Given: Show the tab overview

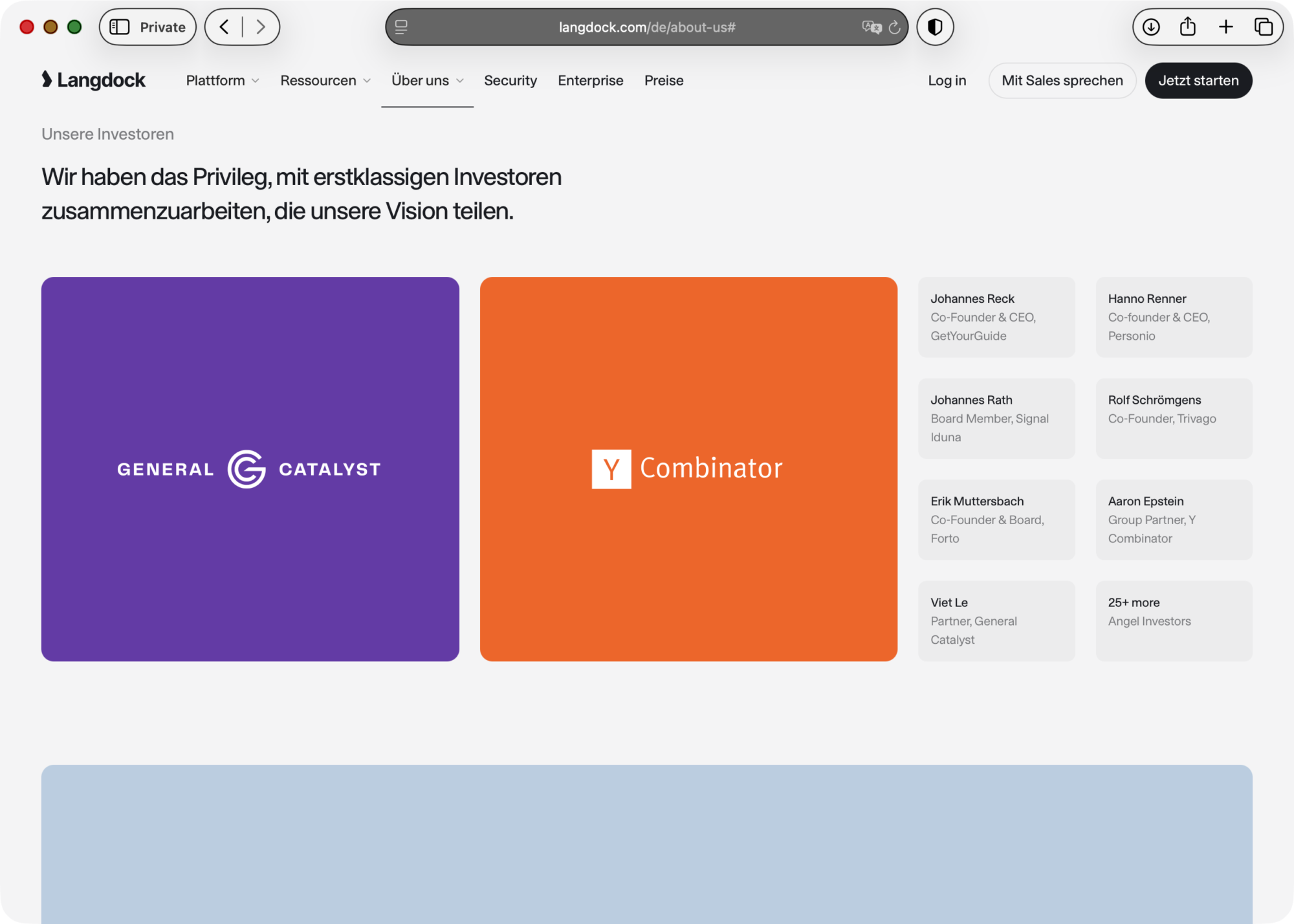Looking at the screenshot, I should point(1264,27).
